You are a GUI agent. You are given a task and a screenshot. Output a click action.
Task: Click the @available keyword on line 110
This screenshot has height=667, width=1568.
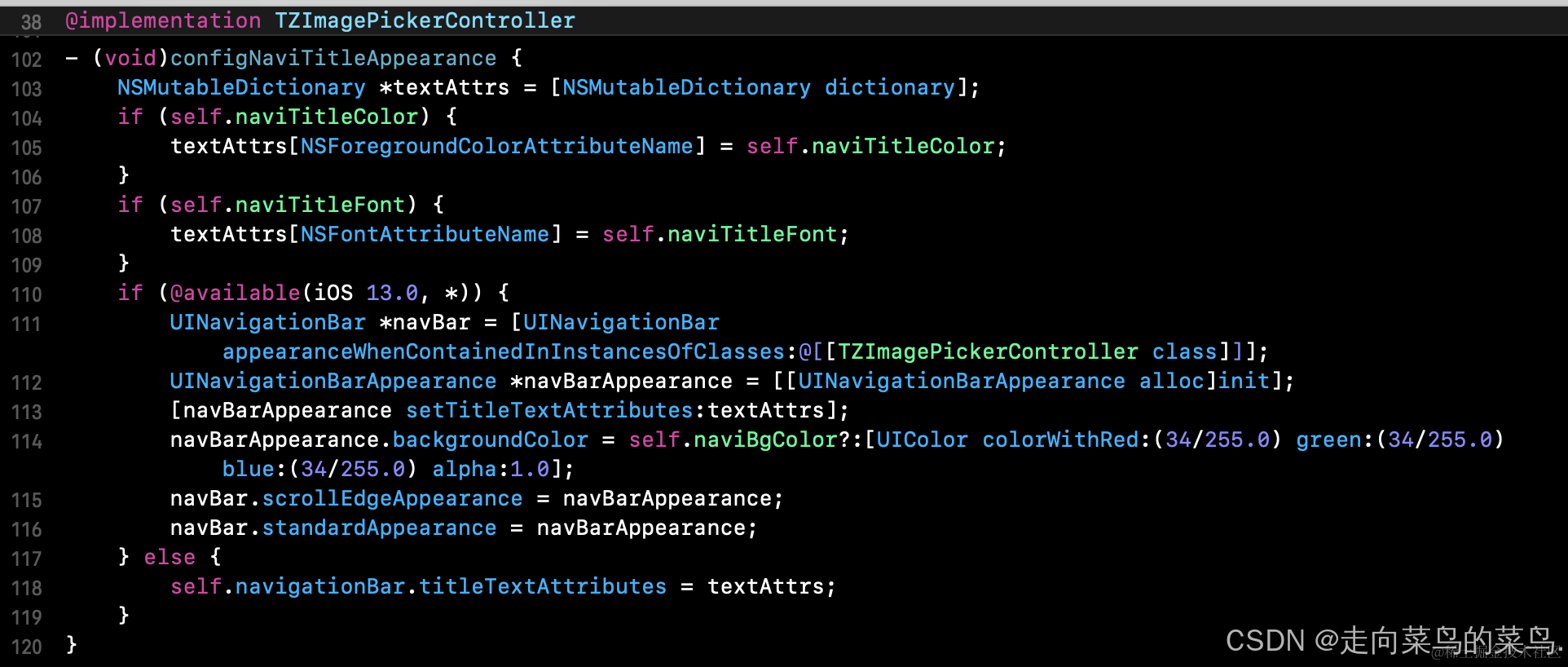pyautogui.click(x=236, y=293)
